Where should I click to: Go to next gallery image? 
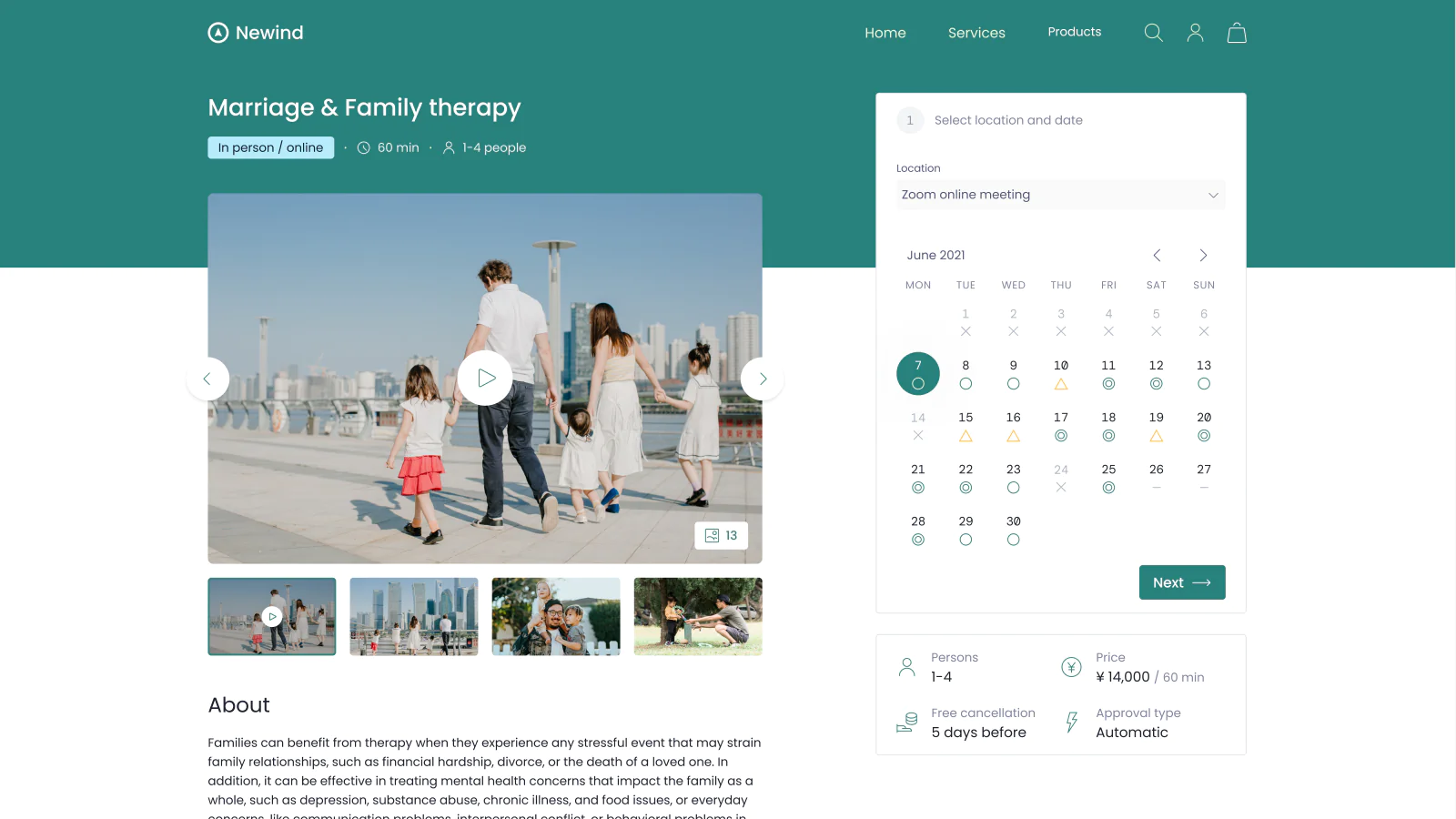[763, 379]
